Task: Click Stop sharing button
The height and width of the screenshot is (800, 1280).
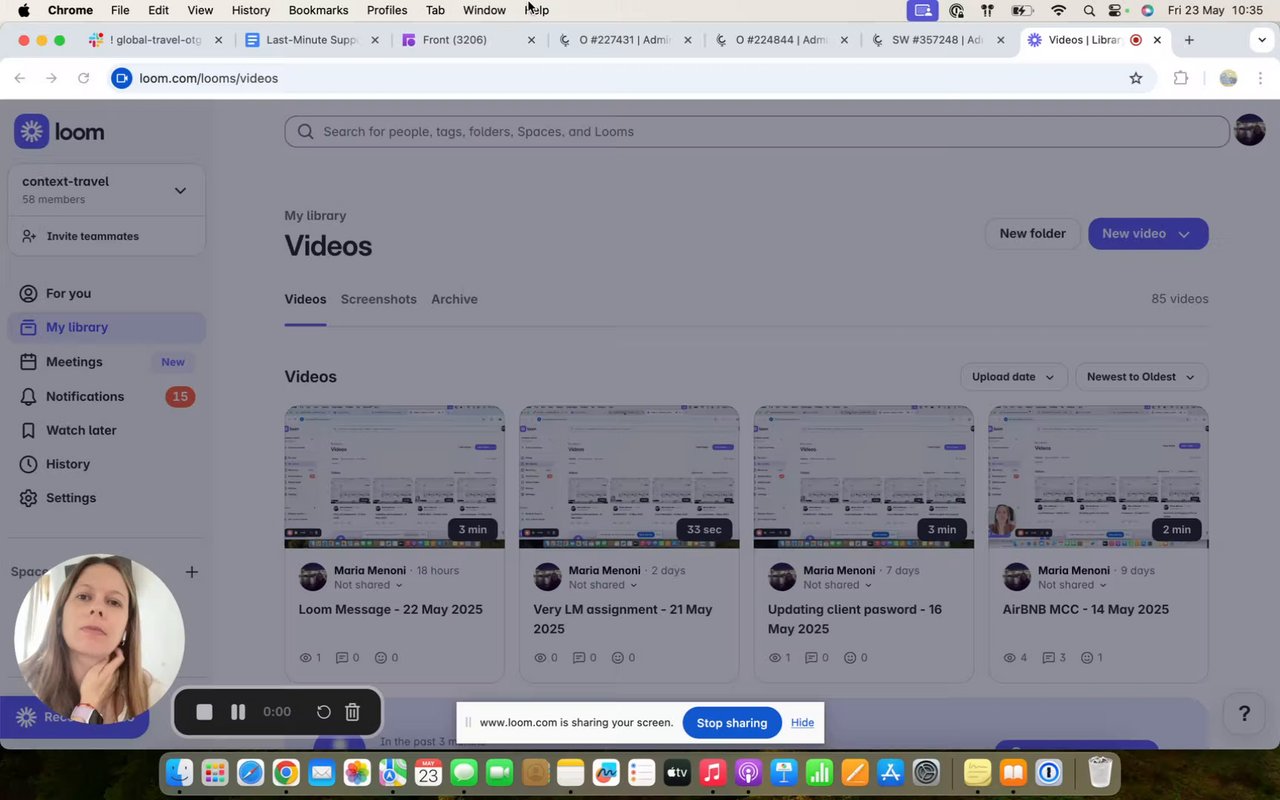Action: tap(732, 723)
